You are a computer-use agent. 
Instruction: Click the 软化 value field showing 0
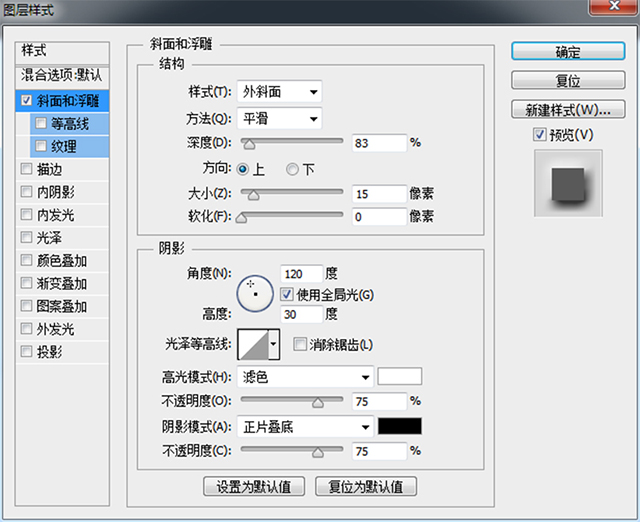click(x=380, y=217)
